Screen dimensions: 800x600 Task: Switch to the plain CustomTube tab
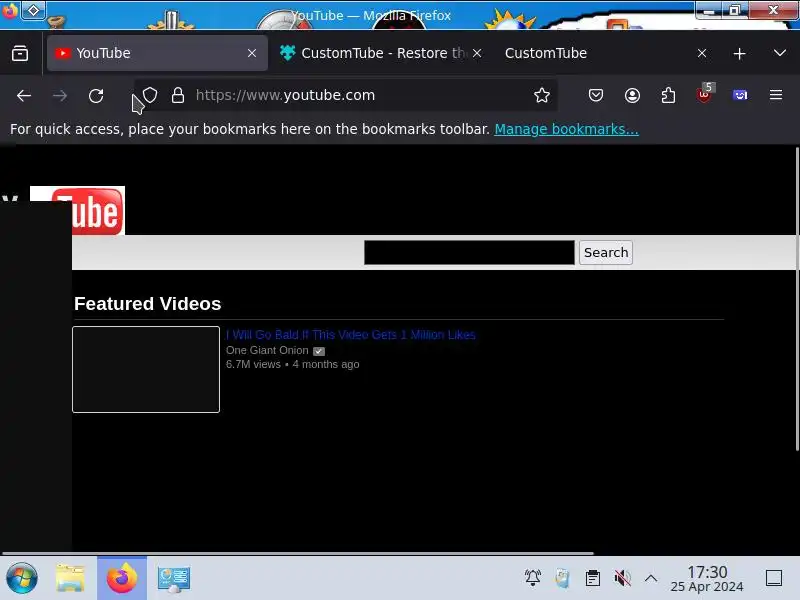605,53
